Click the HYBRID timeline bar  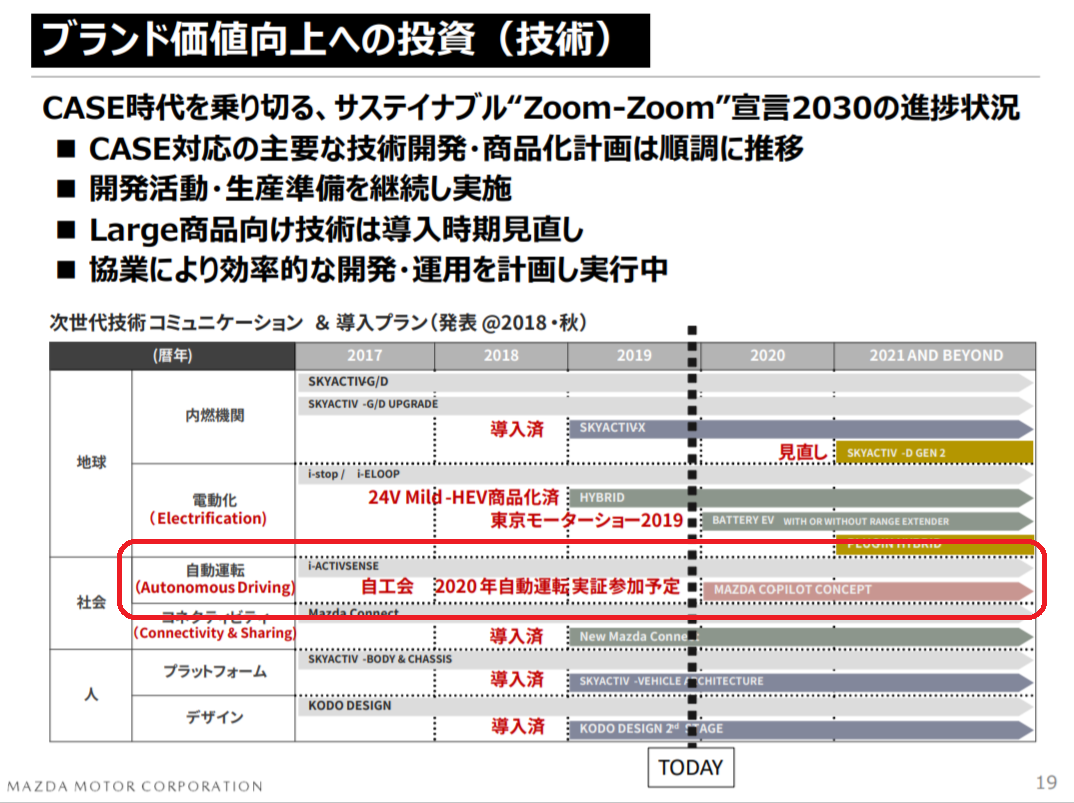point(801,497)
